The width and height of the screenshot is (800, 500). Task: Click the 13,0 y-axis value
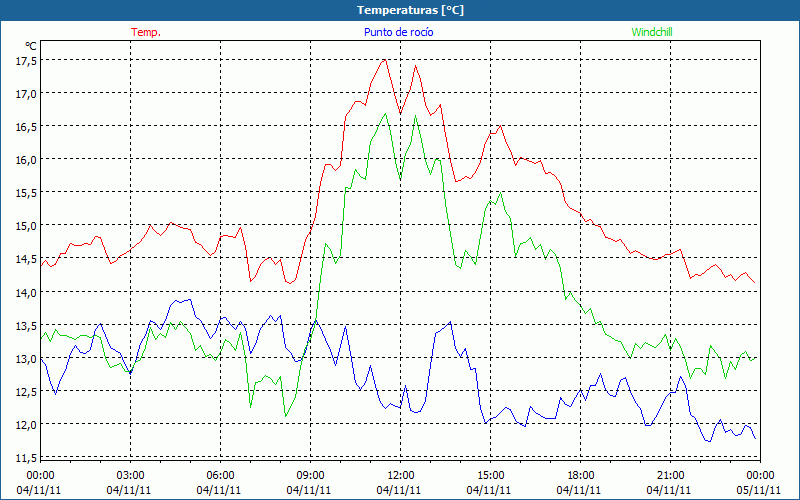(27, 359)
